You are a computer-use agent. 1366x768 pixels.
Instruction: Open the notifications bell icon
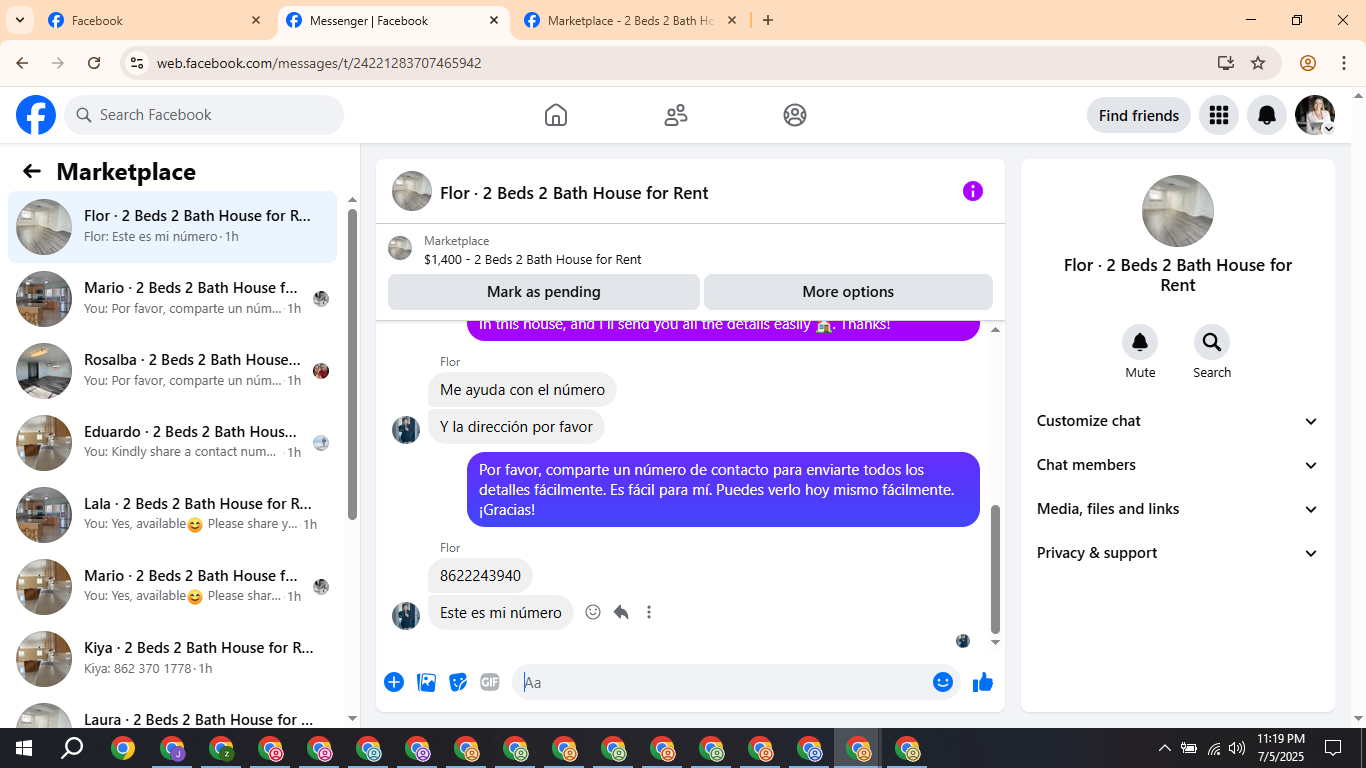click(x=1267, y=115)
